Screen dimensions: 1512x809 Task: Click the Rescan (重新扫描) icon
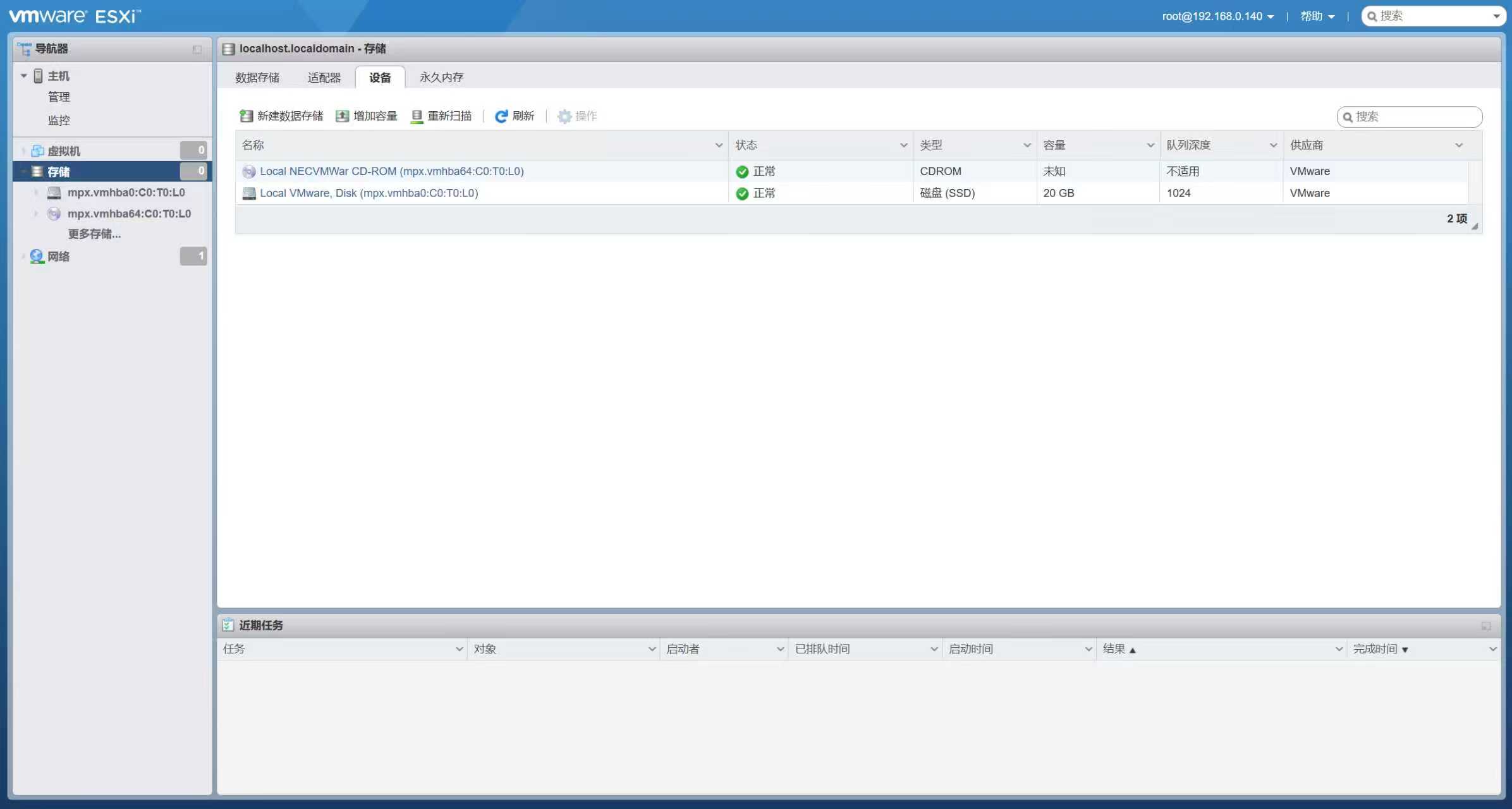pos(417,116)
